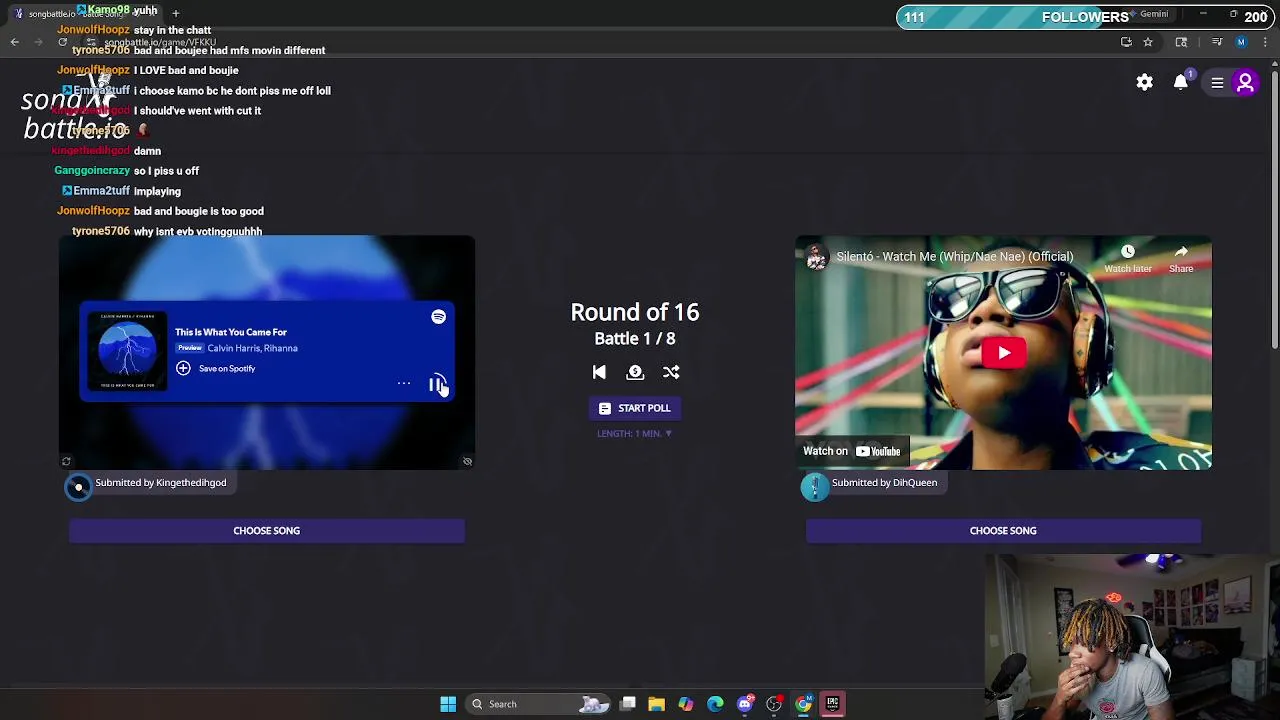Toggle hide-embed eye icon on left song
Image resolution: width=1280 pixels, height=720 pixels.
pyautogui.click(x=467, y=461)
